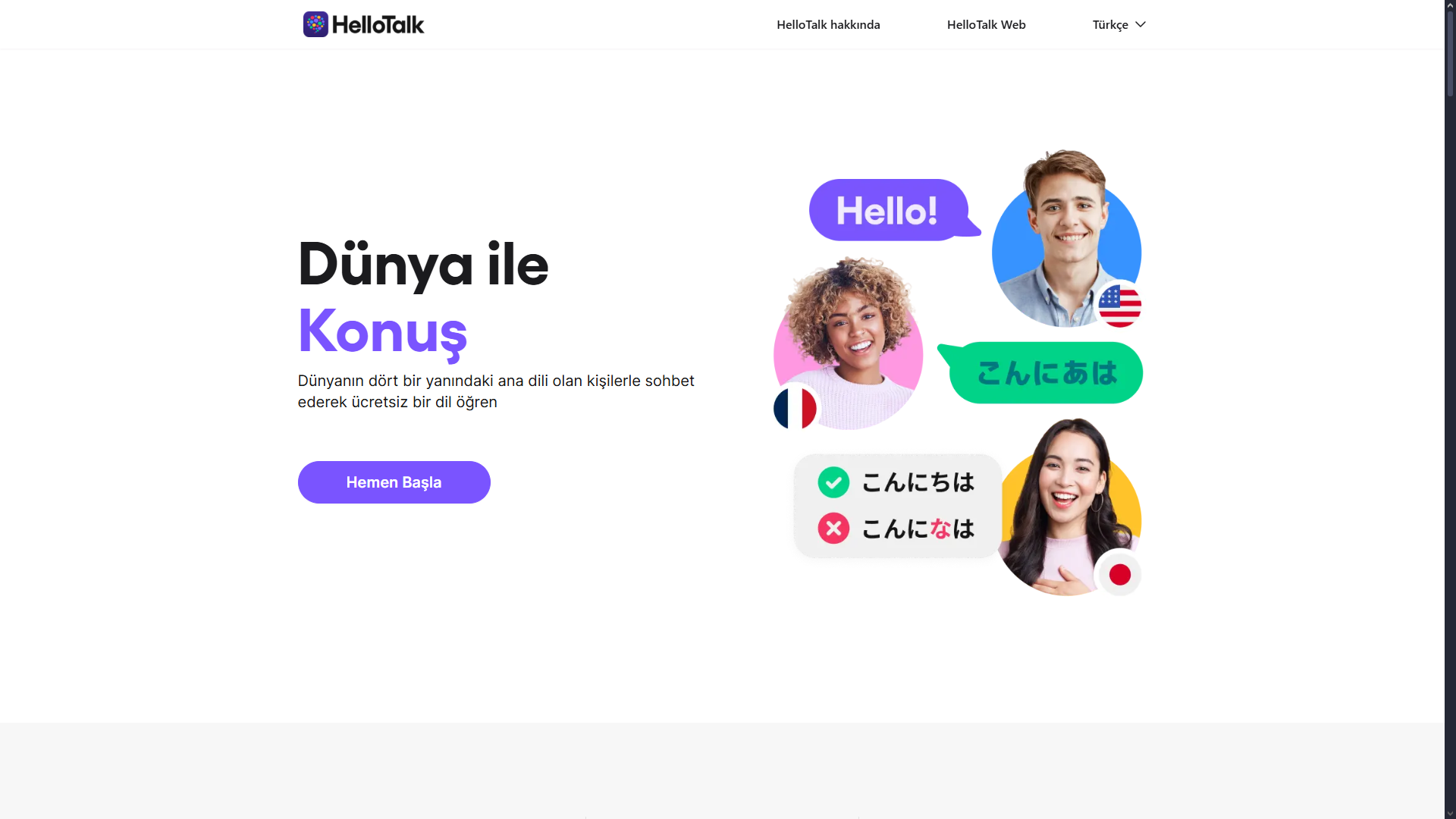Viewport: 1456px width, 819px height.
Task: Click the young man's profile photo
Action: point(1065,239)
